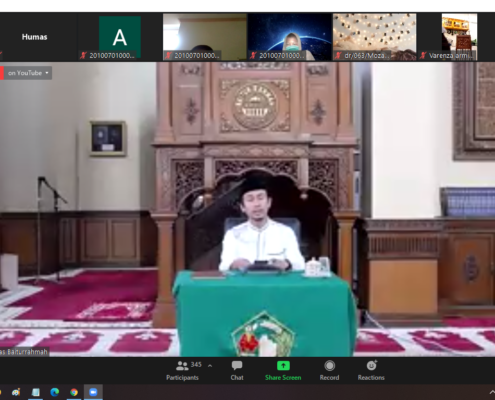The width and height of the screenshot is (495, 400).
Task: Open the Chat window icon
Action: tap(237, 366)
